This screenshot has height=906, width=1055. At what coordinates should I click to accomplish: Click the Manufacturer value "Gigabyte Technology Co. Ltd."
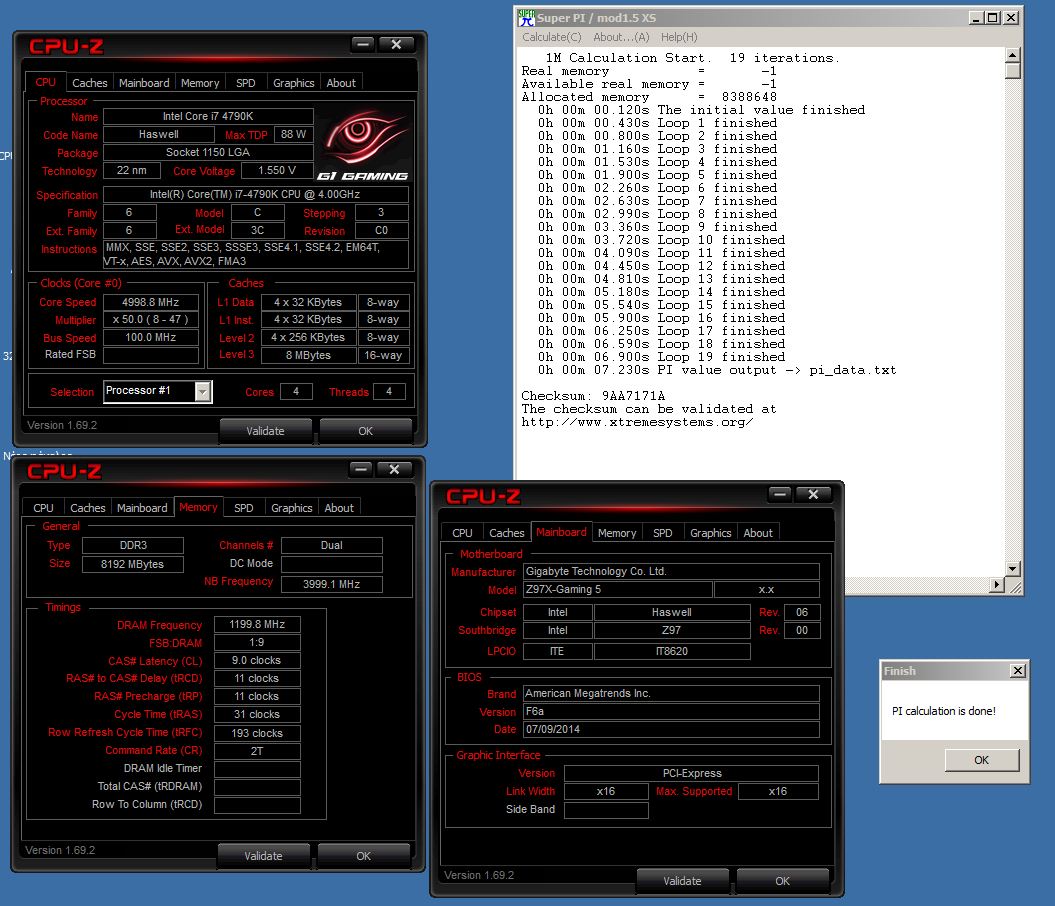(x=671, y=572)
